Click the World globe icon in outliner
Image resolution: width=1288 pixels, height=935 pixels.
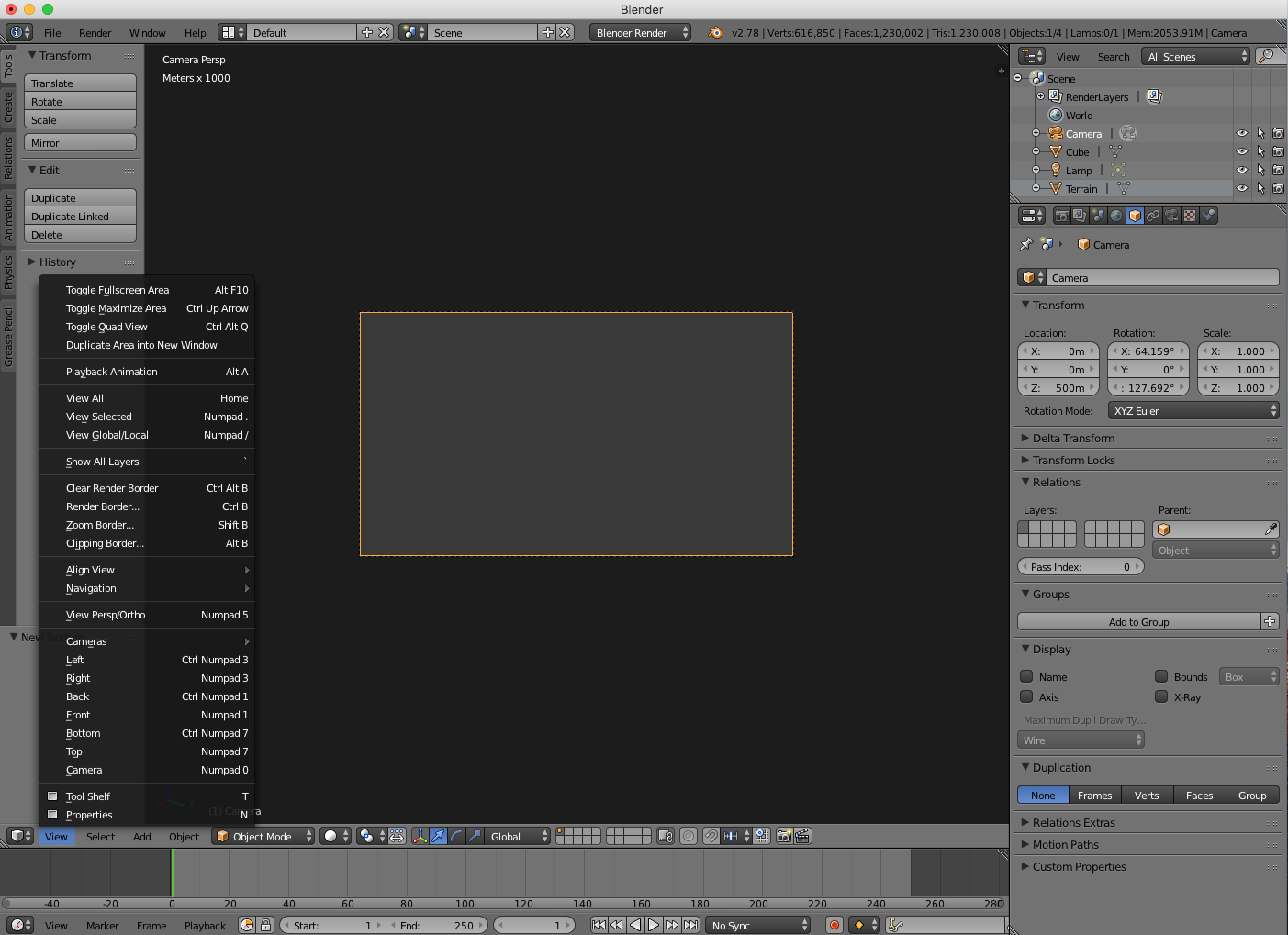(x=1057, y=115)
